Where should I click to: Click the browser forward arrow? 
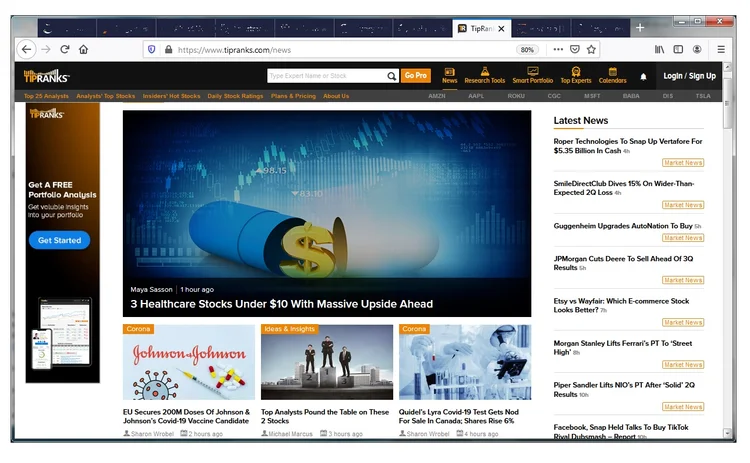[46, 49]
